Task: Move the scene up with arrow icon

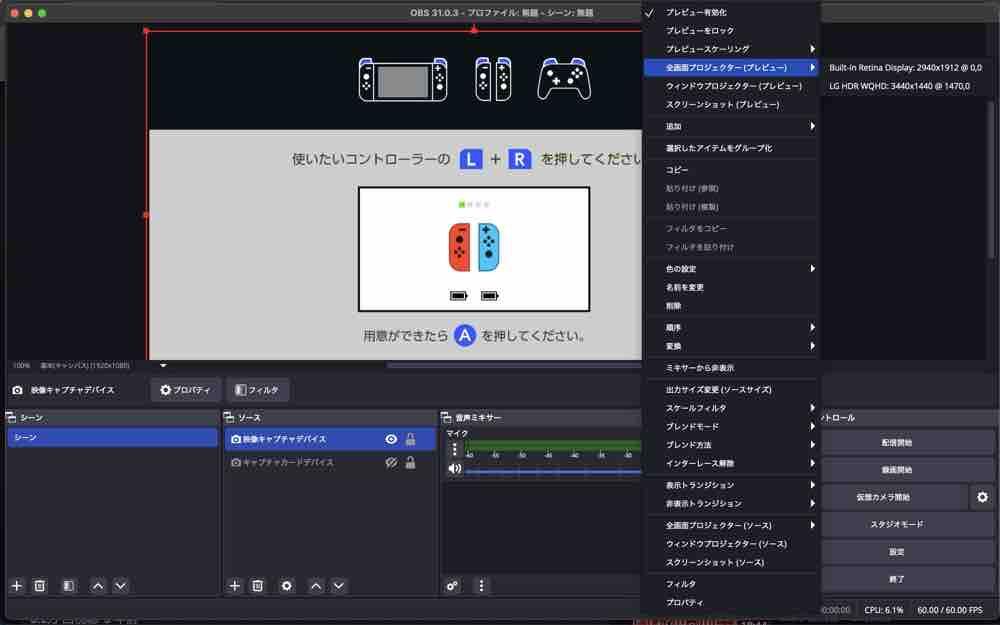Action: tap(98, 585)
